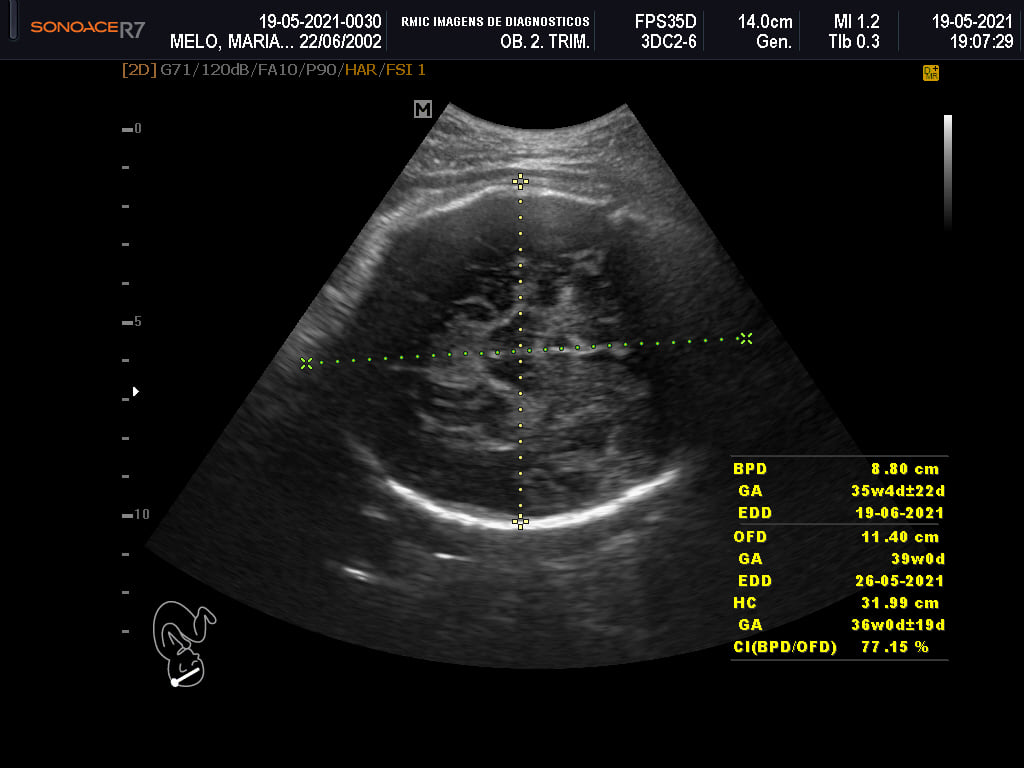Click the TIb 0.3 value

854,42
